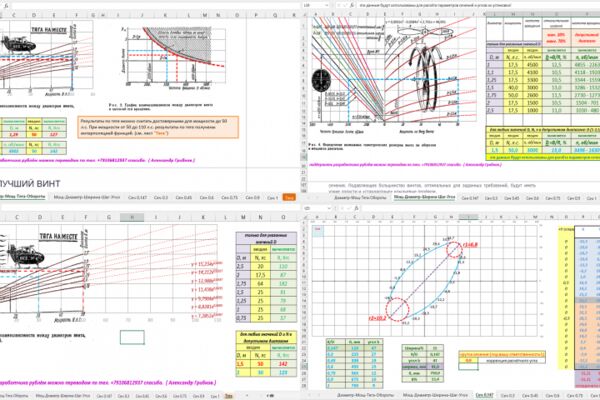
Task: Open Сеч 0,147 tab in bottom-left window
Action: coord(104,395)
